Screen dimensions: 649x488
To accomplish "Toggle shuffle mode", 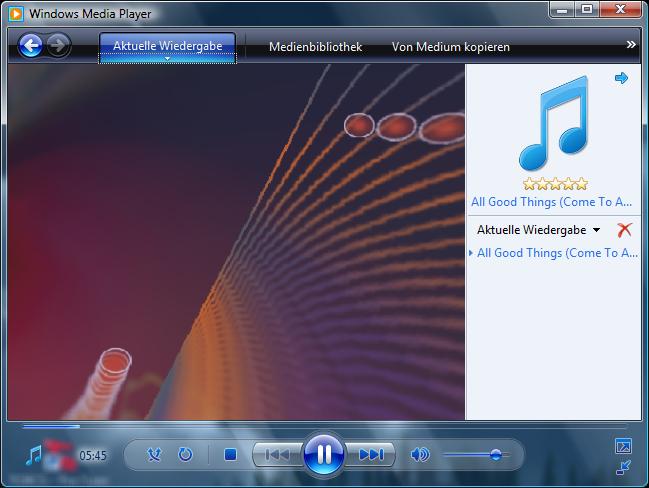I will point(154,455).
